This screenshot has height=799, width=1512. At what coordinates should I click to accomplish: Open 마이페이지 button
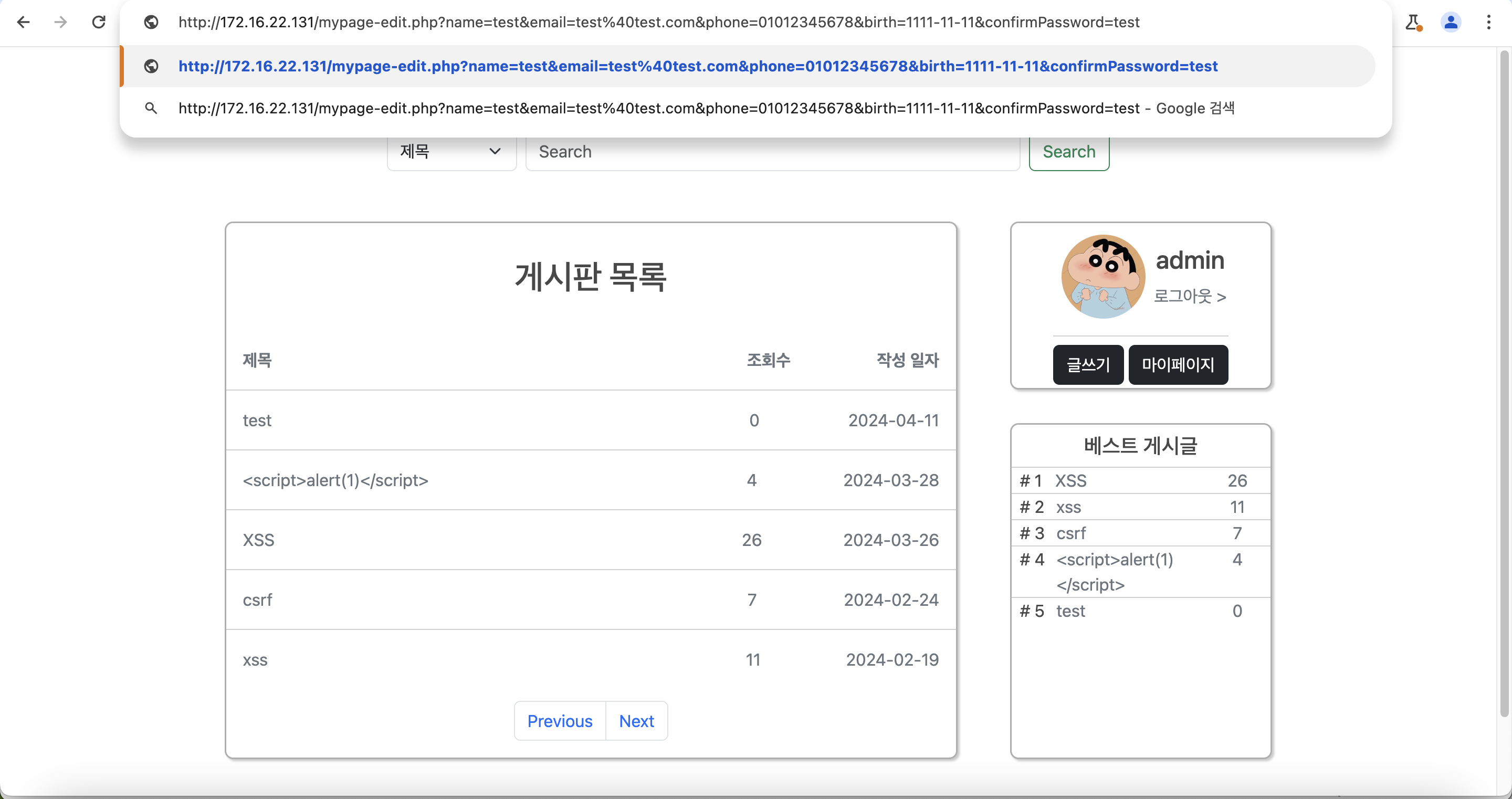(1178, 364)
